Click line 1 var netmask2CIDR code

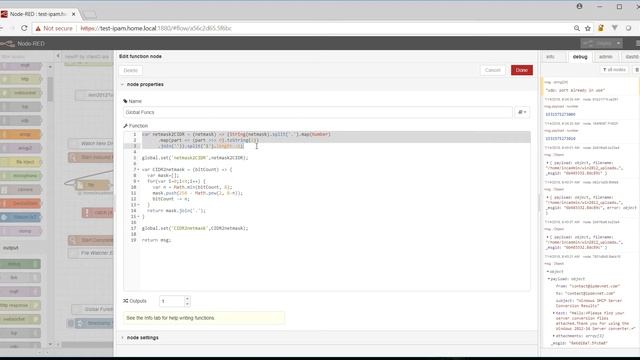coord(236,134)
